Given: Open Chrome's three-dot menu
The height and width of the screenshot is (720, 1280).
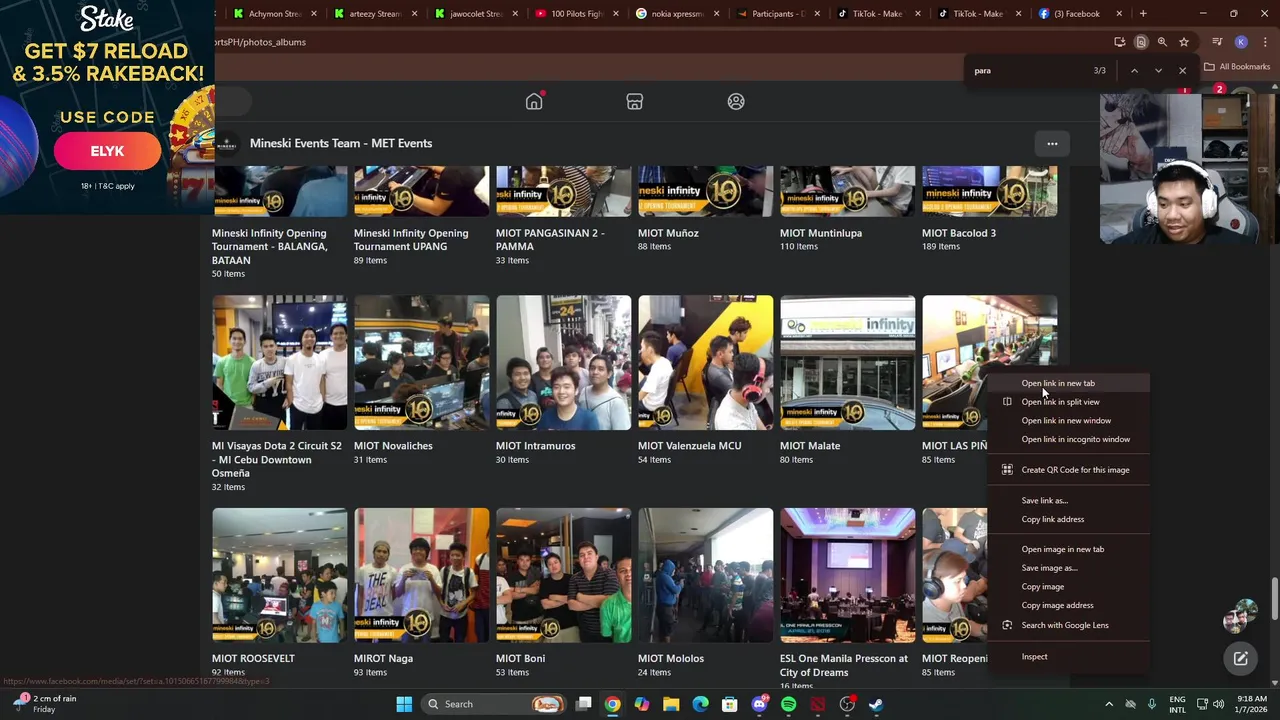Looking at the screenshot, I should pyautogui.click(x=1264, y=42).
